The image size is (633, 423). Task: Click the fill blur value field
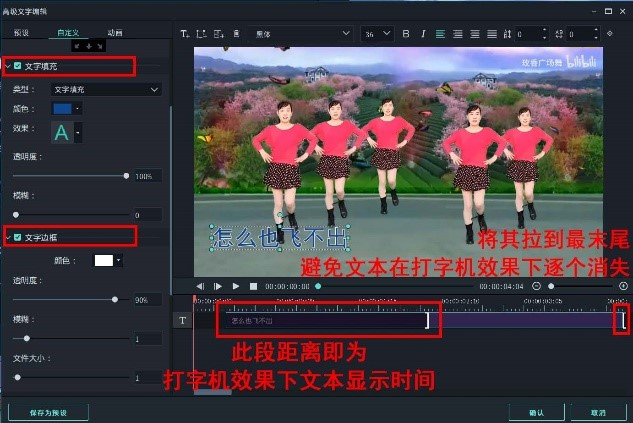point(148,215)
